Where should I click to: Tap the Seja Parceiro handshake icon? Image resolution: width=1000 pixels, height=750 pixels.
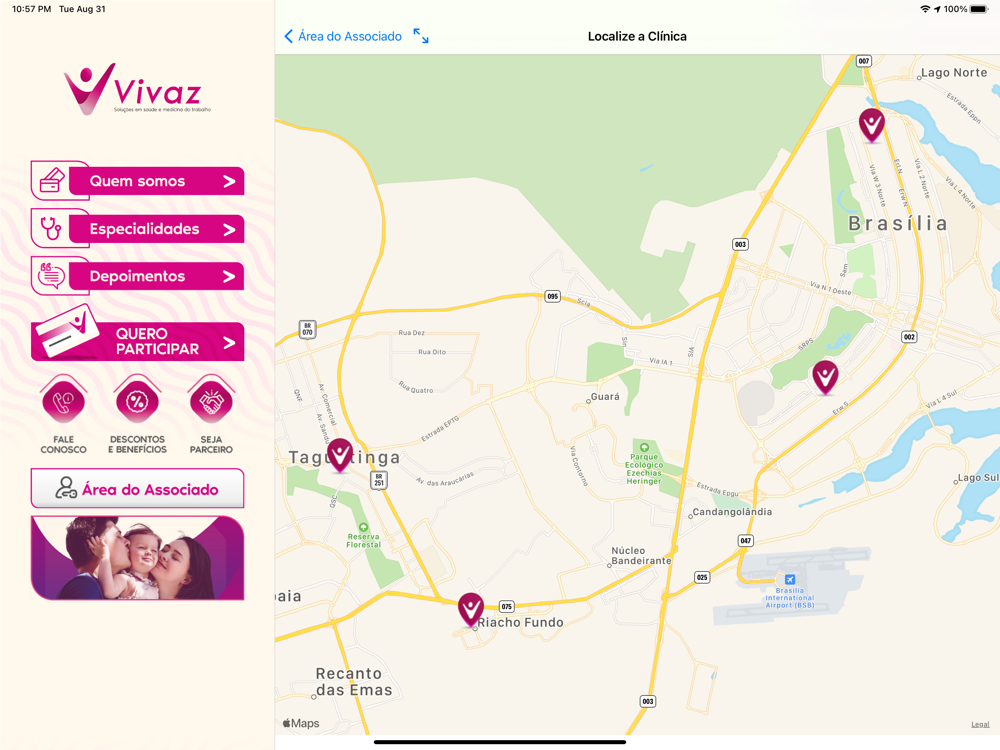tap(211, 401)
